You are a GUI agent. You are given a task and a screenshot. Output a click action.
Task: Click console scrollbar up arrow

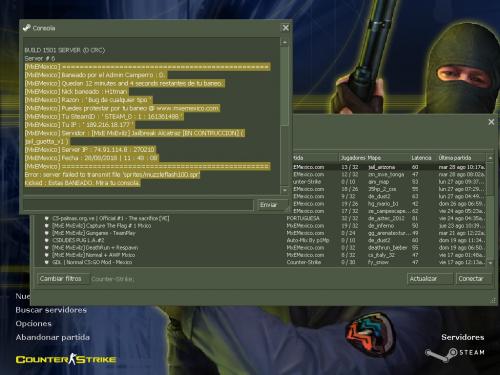point(285,42)
